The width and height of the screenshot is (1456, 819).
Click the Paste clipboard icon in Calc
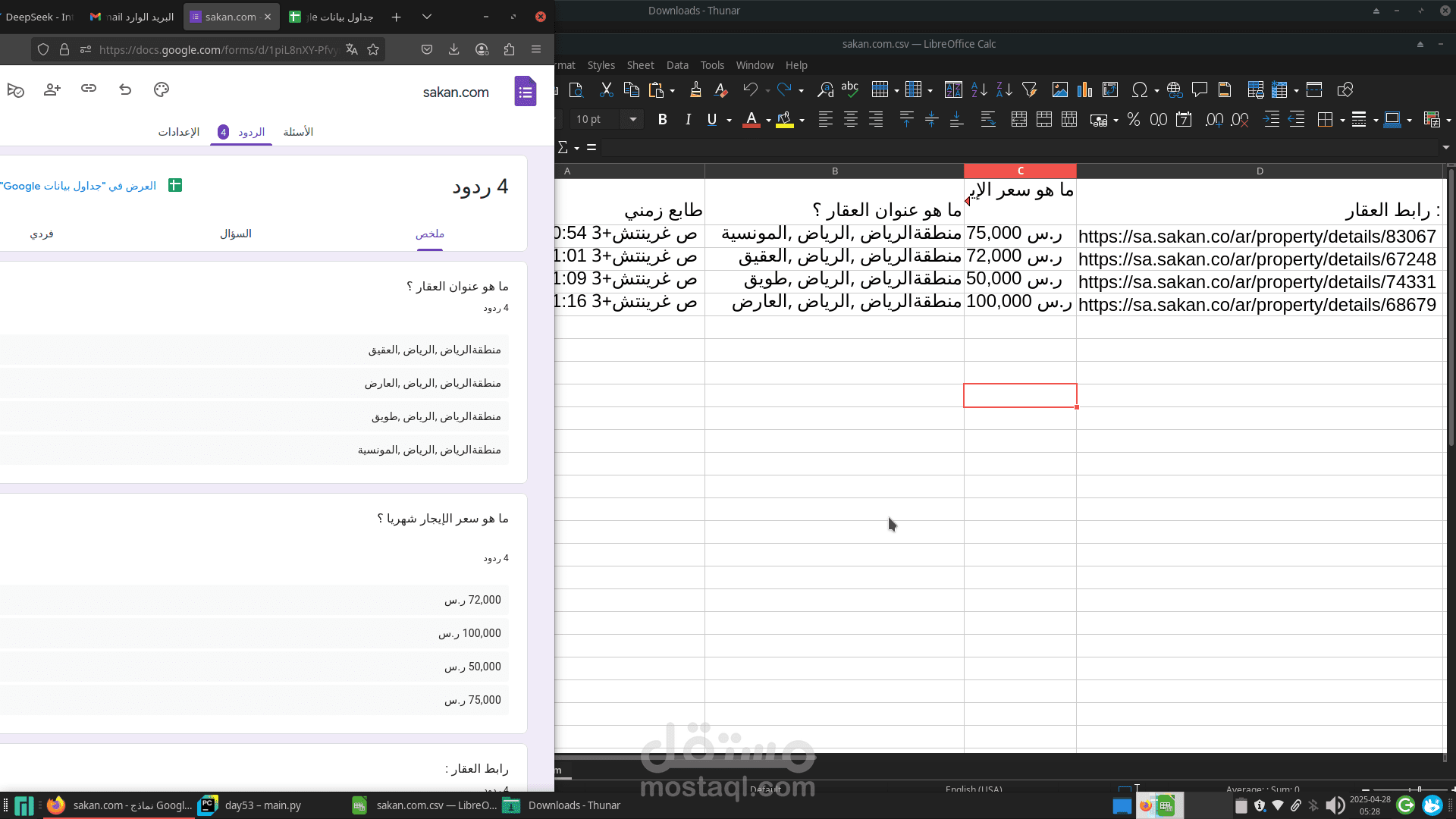(657, 90)
